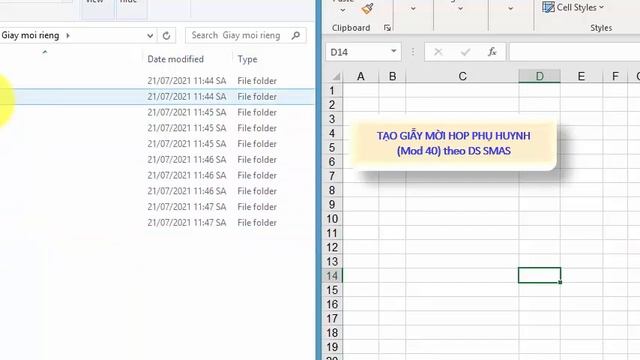Open the Cell Styles dropdown
This screenshot has height=360, width=640.
pyautogui.click(x=601, y=7)
